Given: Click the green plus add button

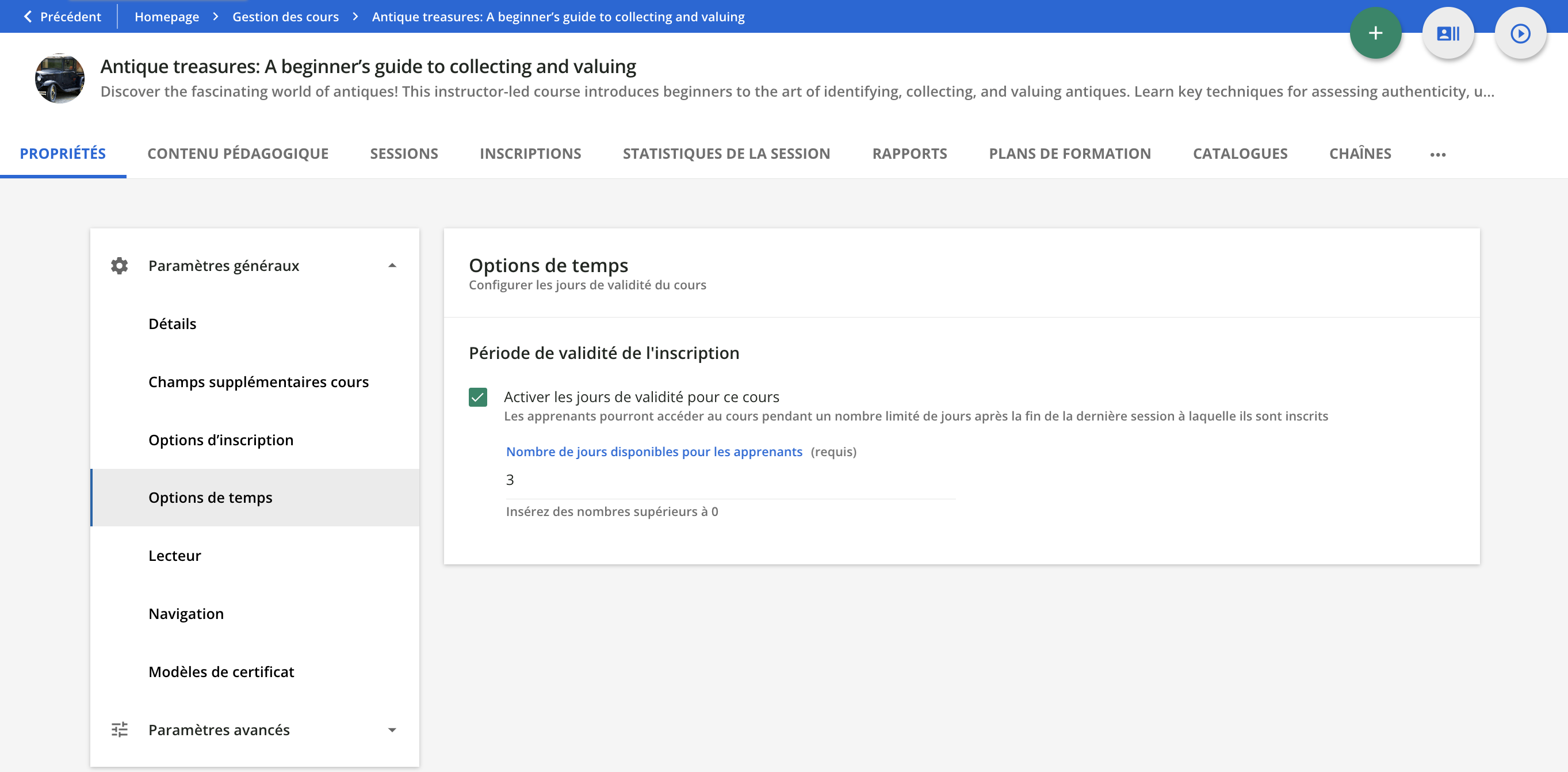Looking at the screenshot, I should click(x=1375, y=33).
